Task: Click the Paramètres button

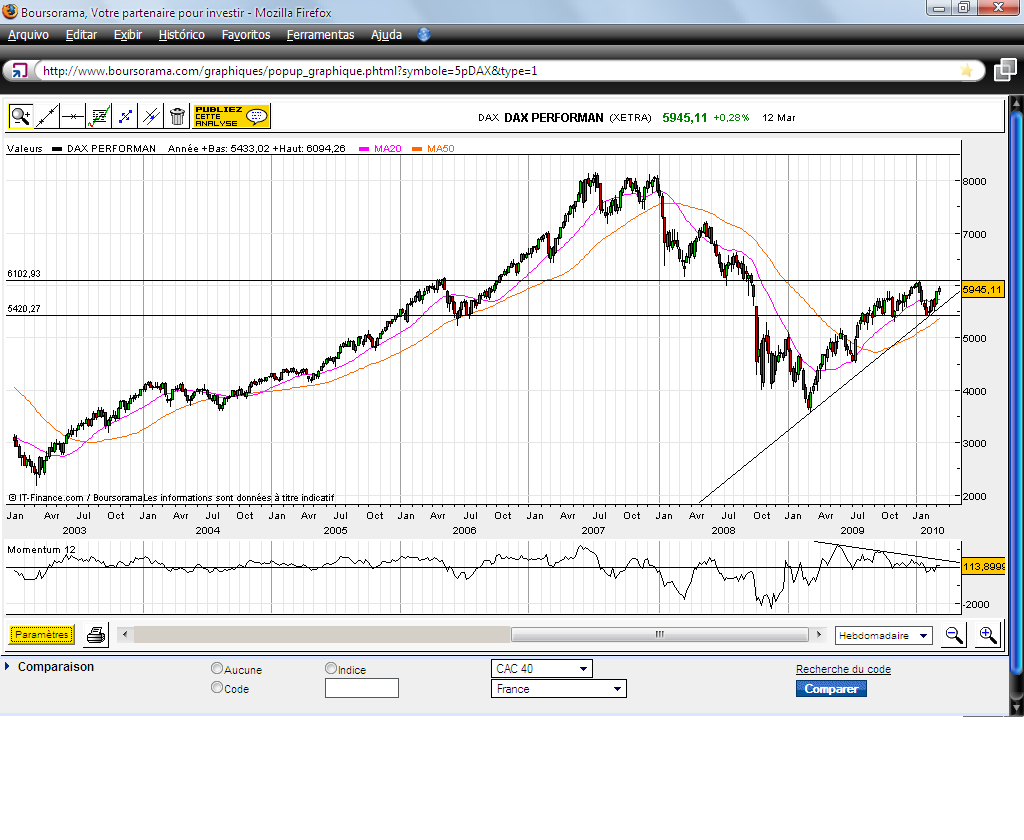Action: click(x=42, y=634)
